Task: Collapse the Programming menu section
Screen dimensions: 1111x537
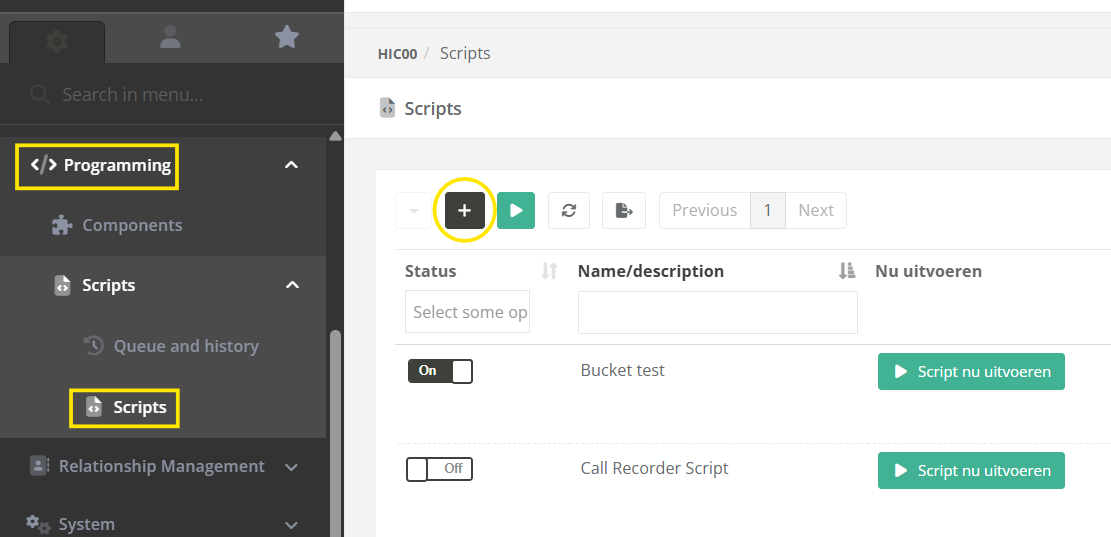Action: pyautogui.click(x=291, y=165)
